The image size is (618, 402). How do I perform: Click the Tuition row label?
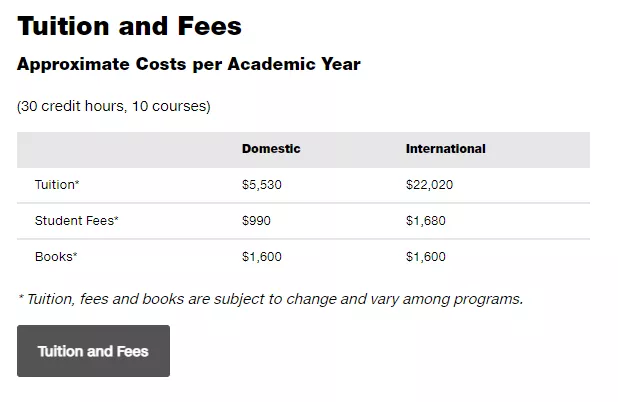(57, 184)
